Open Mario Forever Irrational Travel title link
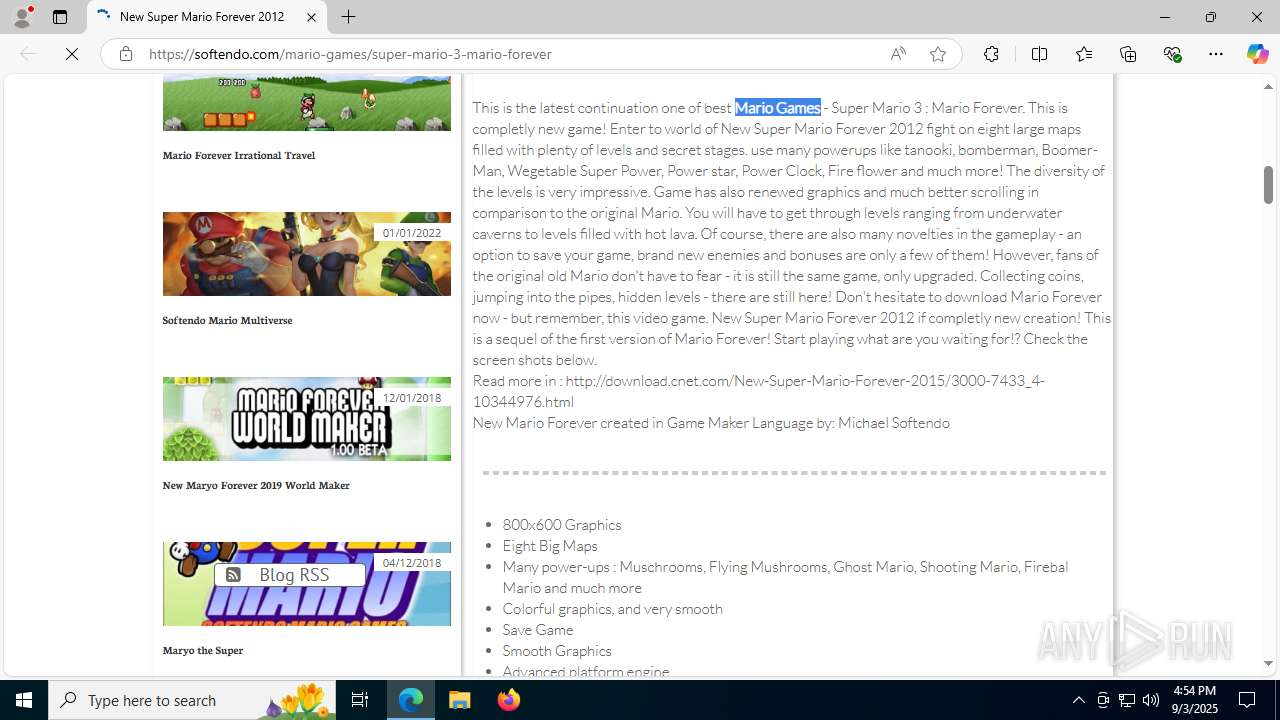 [239, 155]
